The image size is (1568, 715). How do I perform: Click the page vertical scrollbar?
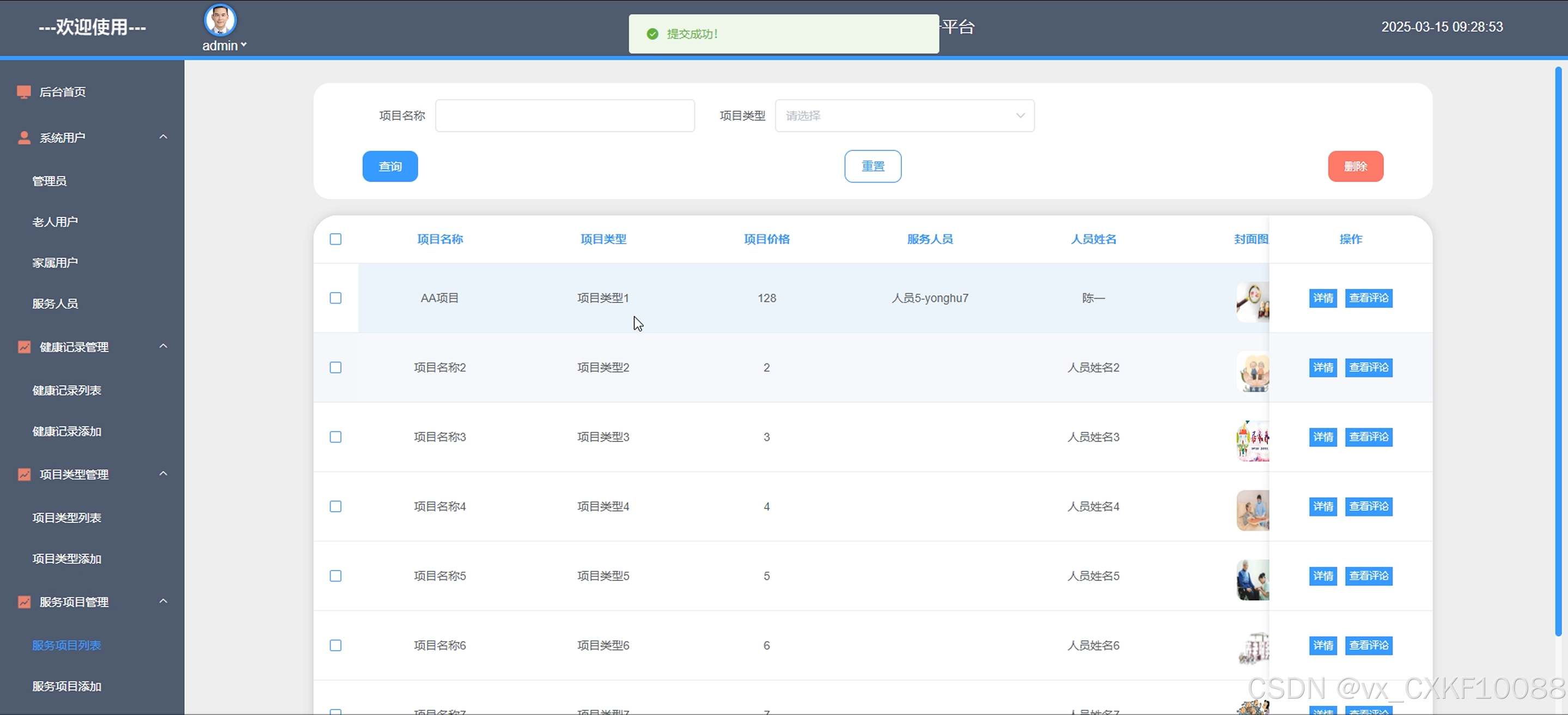coord(1558,352)
